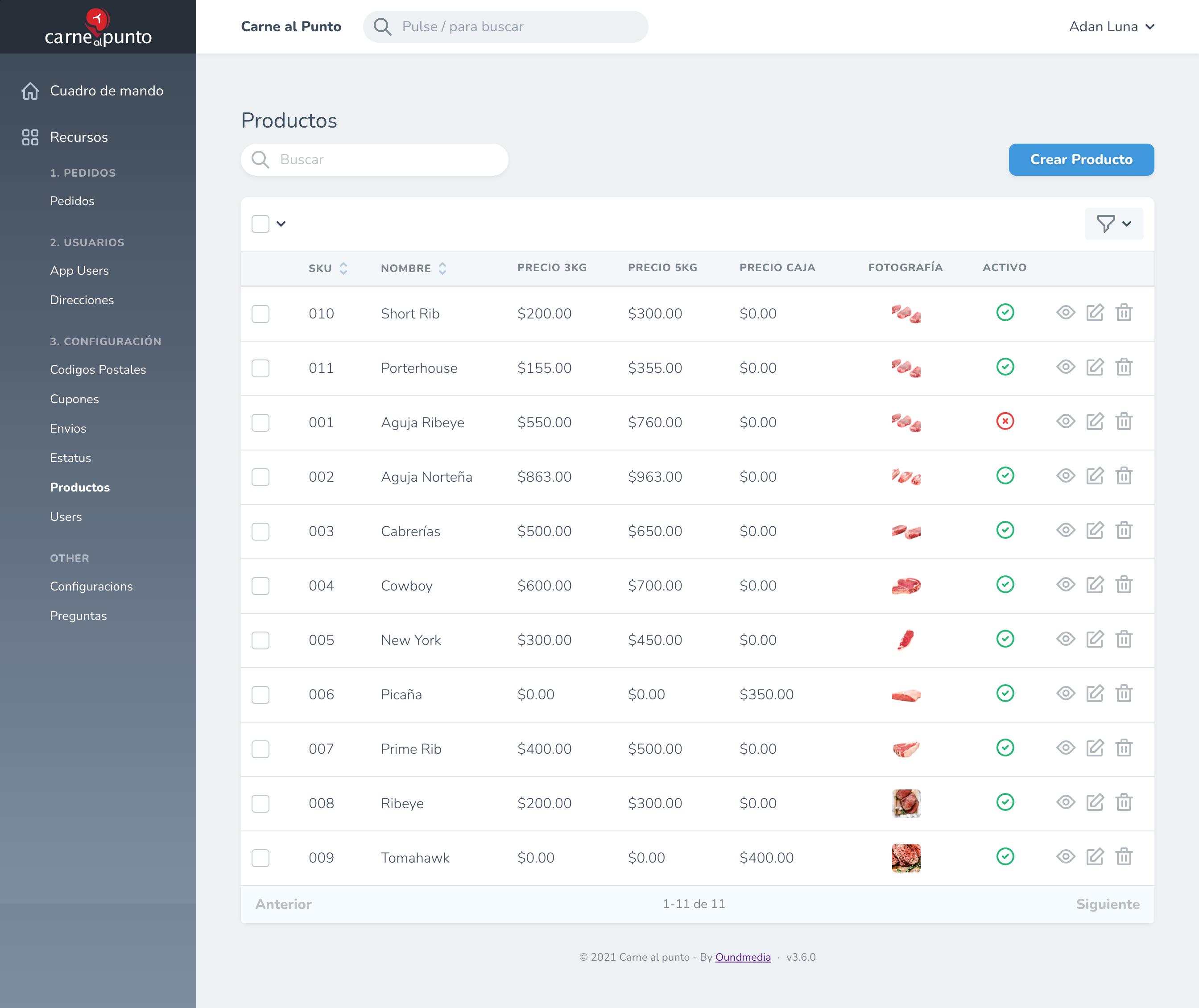
Task: Go to Cupones in the sidebar
Action: pyautogui.click(x=74, y=399)
